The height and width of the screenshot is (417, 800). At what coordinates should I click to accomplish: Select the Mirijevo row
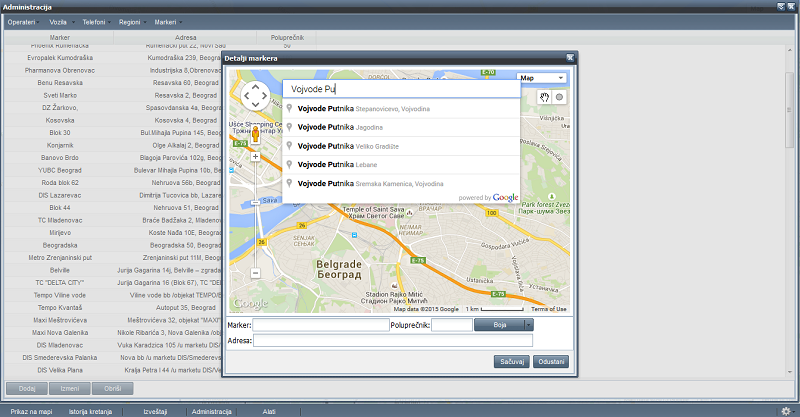113,233
